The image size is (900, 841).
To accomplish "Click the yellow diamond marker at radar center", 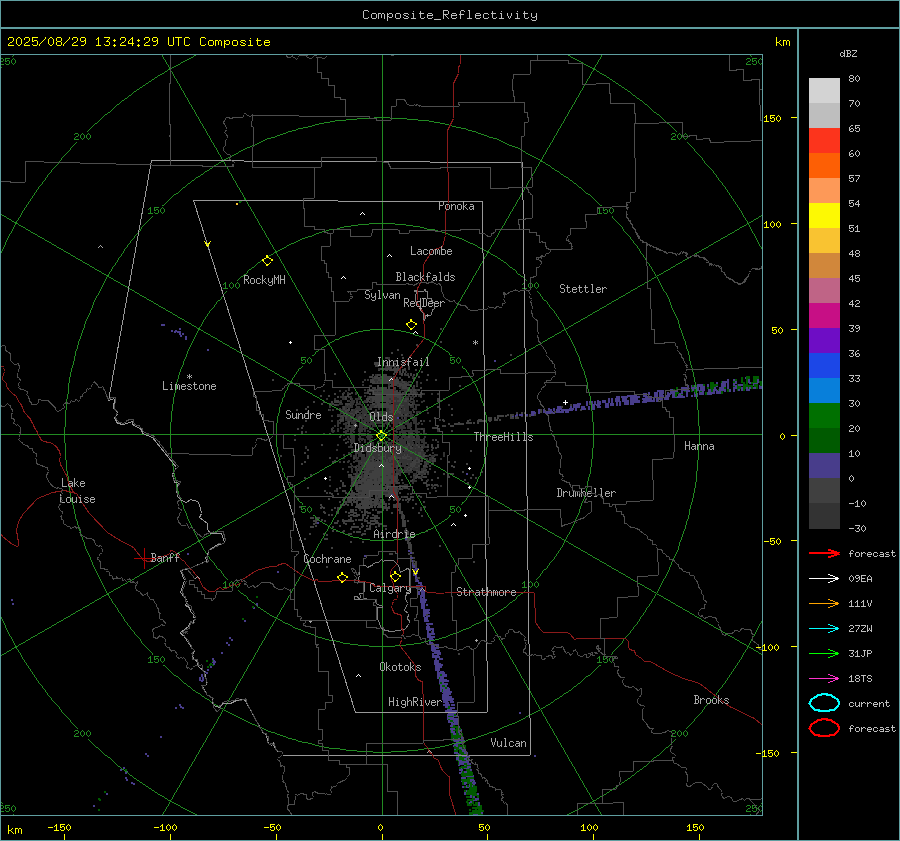I will [x=381, y=436].
